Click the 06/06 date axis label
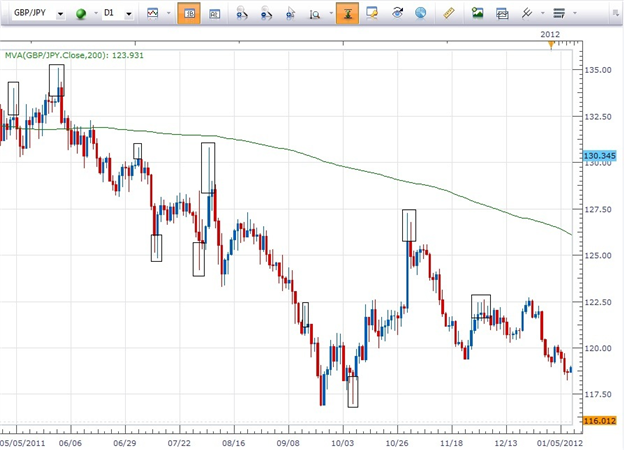This screenshot has height=450, width=624. coord(70,443)
